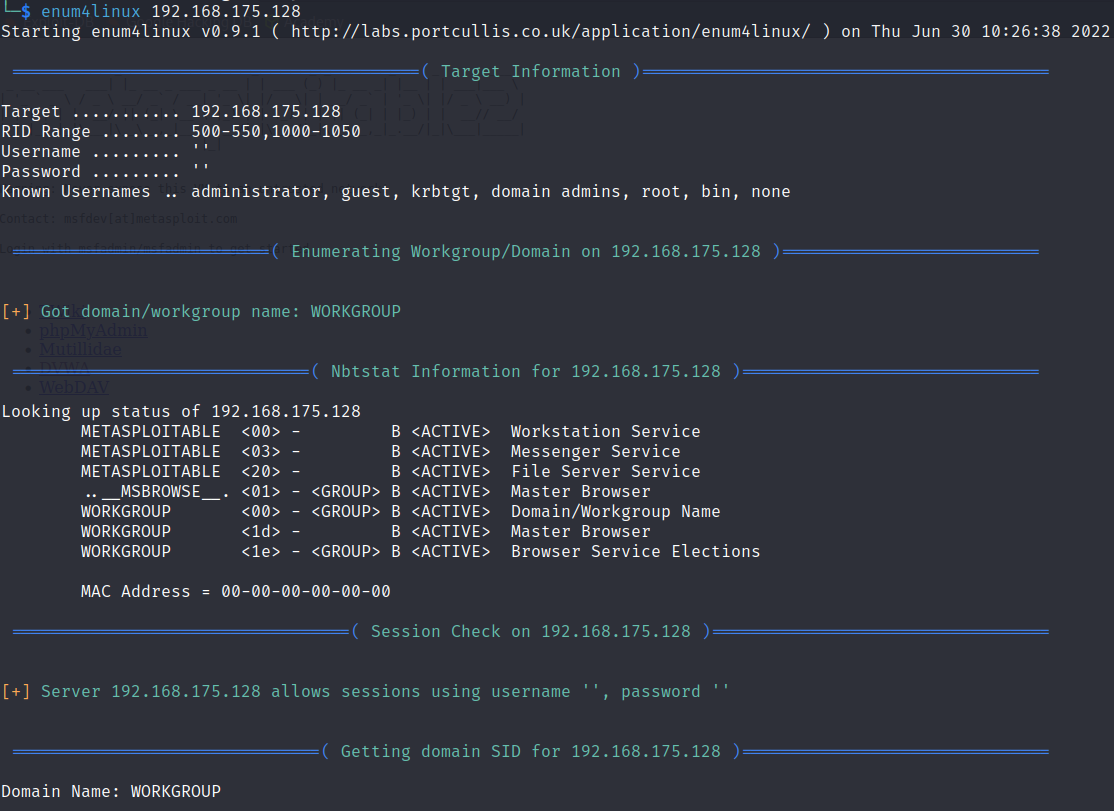Click the Password label line
The width and height of the screenshot is (1114, 811).
105,171
